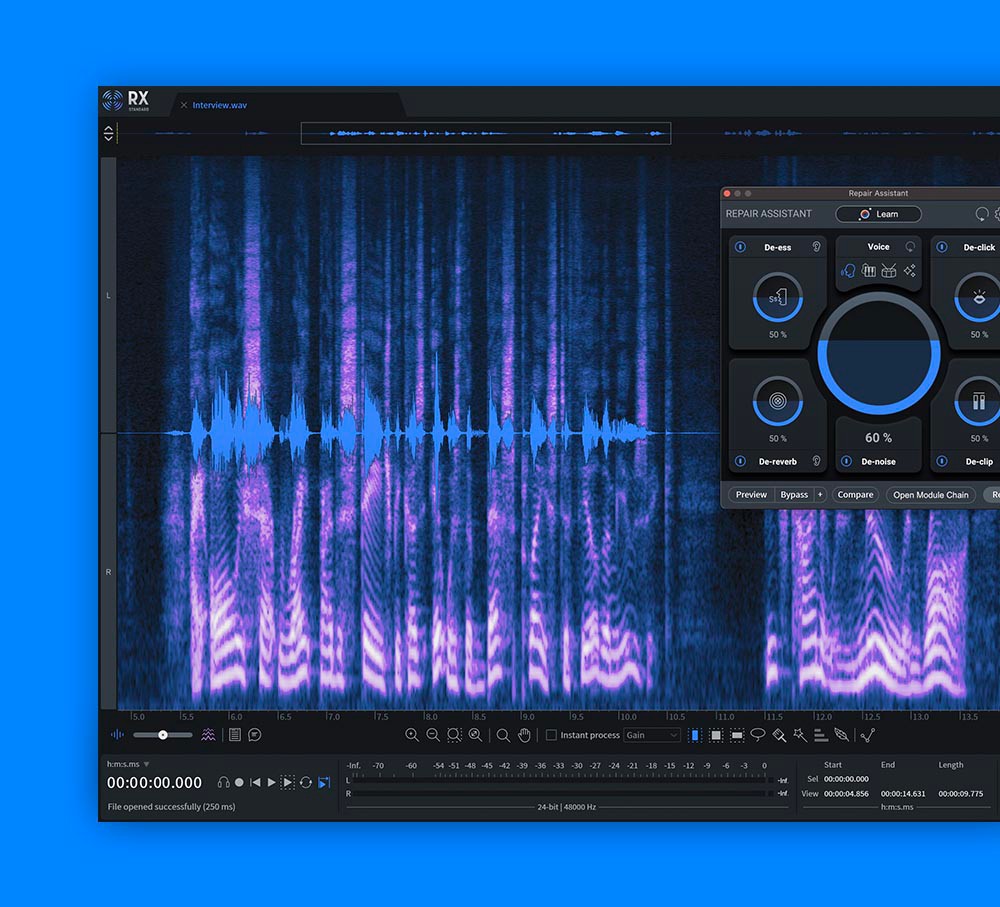Toggle De-clip module power button
Viewport: 1000px width, 907px height.
pyautogui.click(x=942, y=461)
